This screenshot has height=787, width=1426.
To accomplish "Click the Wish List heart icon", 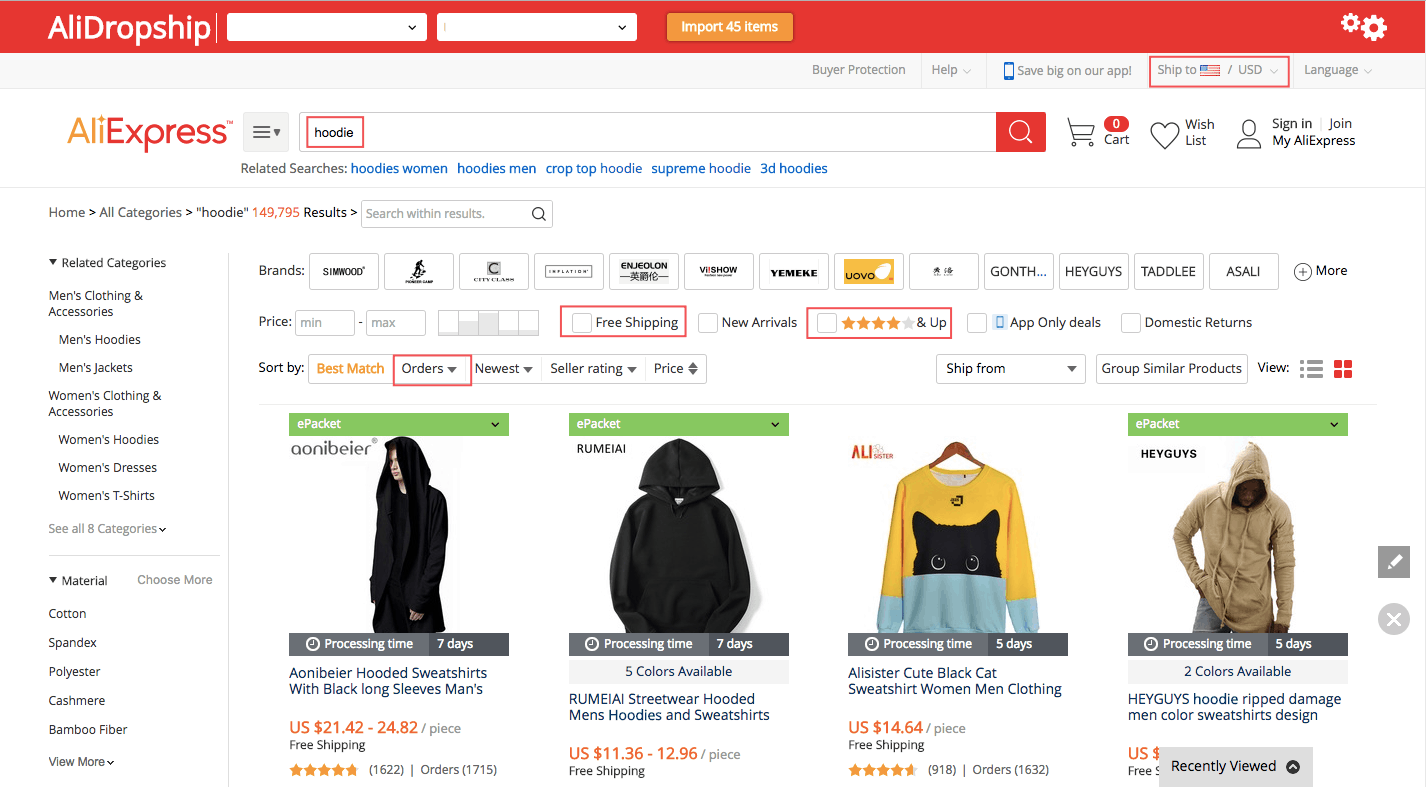I will (1162, 131).
